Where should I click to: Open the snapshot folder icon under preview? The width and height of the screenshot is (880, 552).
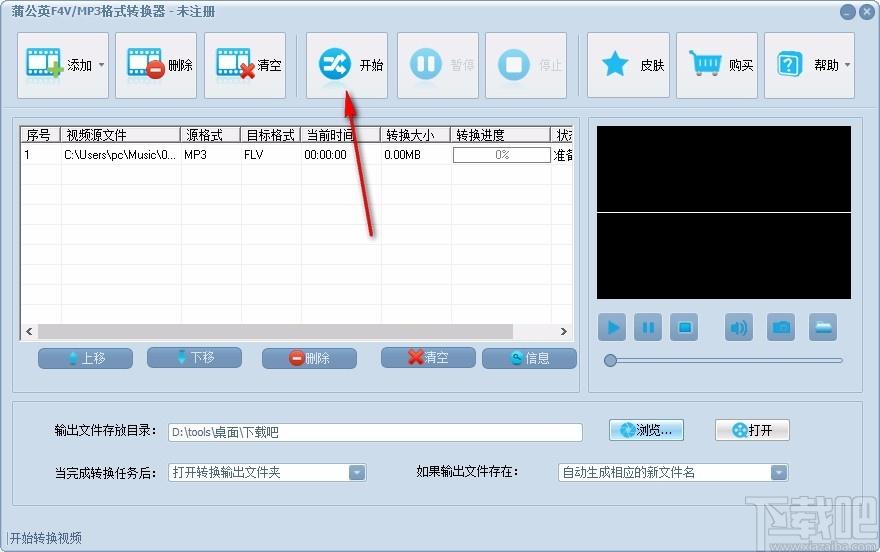pyautogui.click(x=823, y=328)
